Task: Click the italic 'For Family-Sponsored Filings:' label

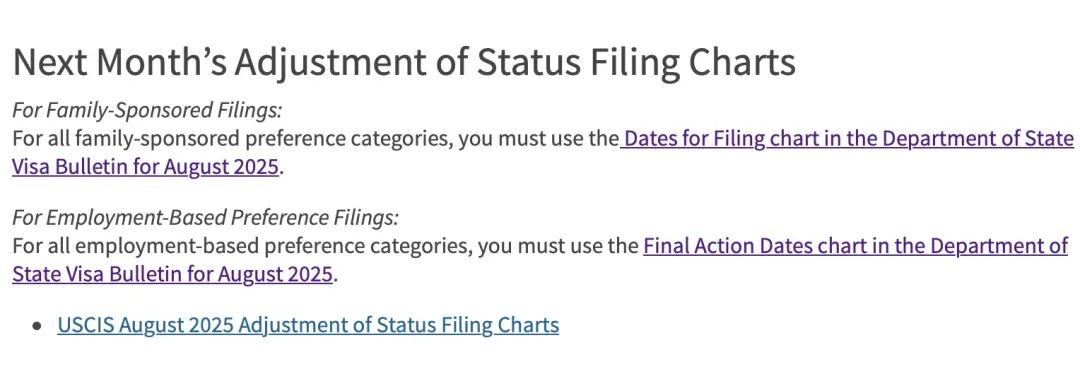Action: click(147, 111)
